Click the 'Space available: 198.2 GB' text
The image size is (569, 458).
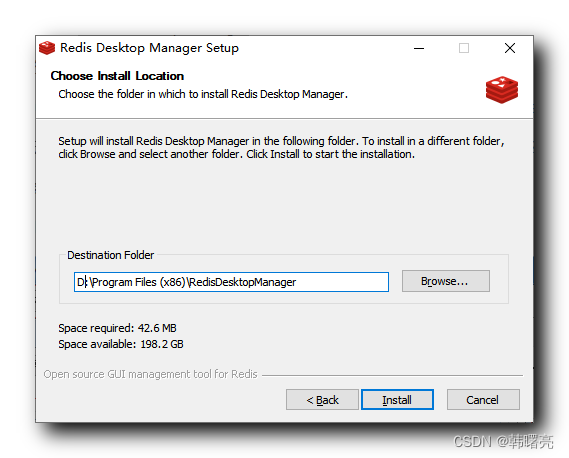coord(121,344)
